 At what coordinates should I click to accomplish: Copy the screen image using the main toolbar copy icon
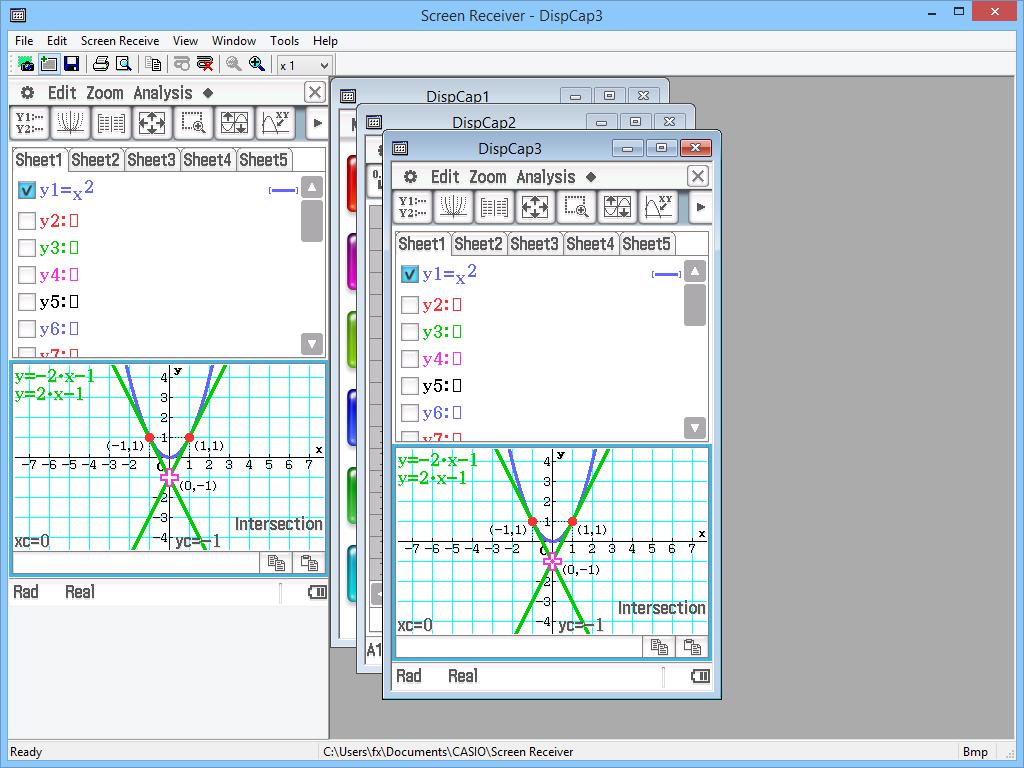pos(153,64)
